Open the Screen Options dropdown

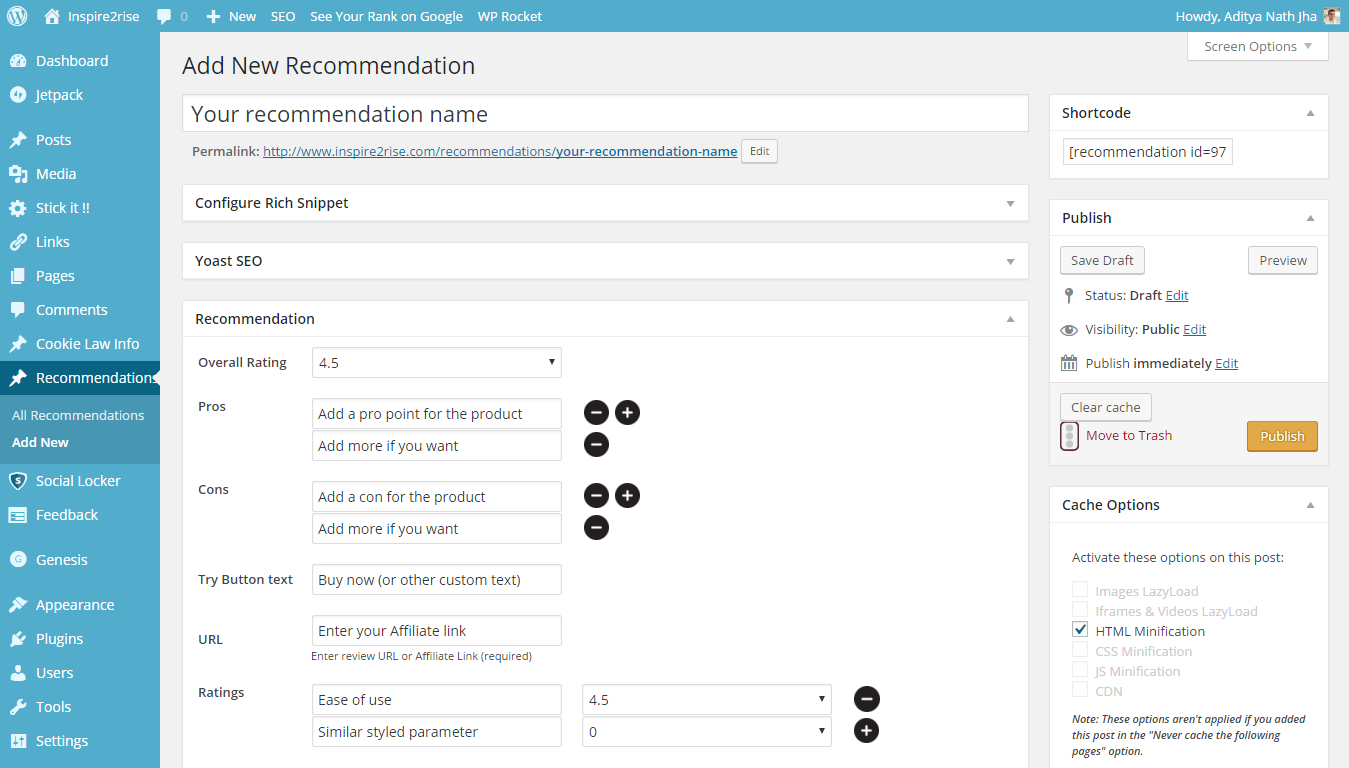click(x=1257, y=47)
